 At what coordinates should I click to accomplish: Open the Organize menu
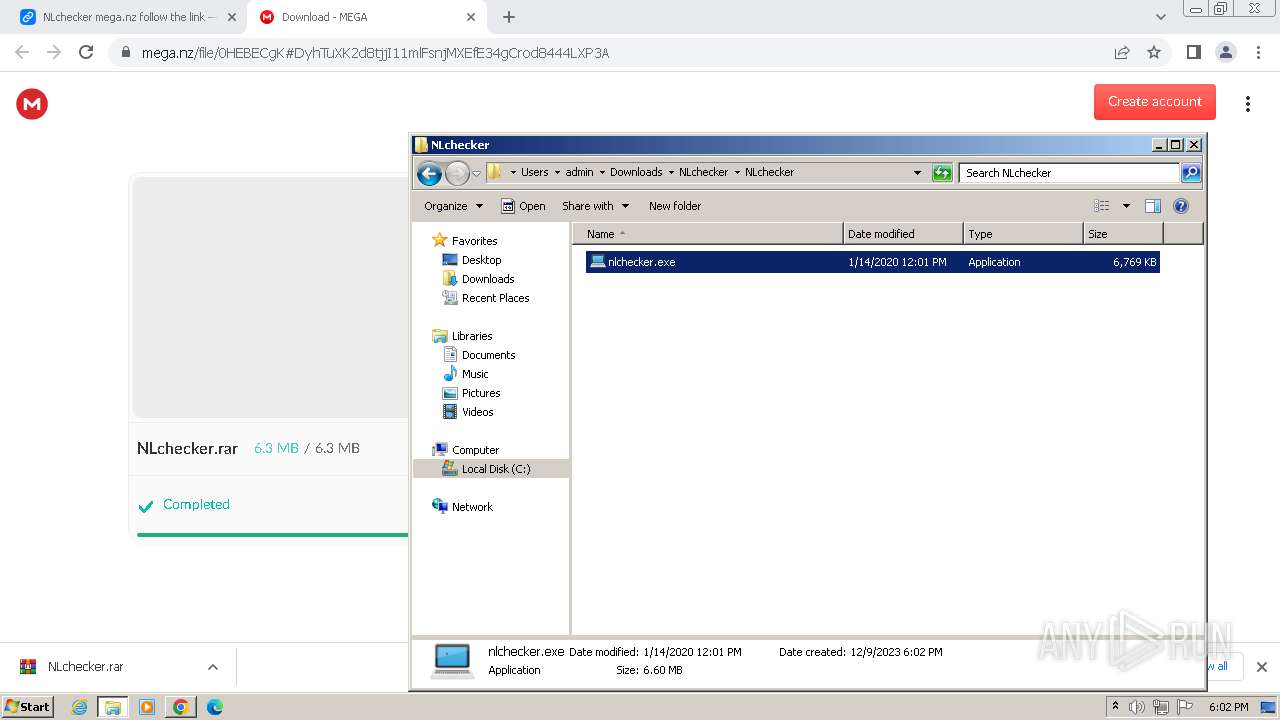click(x=453, y=206)
